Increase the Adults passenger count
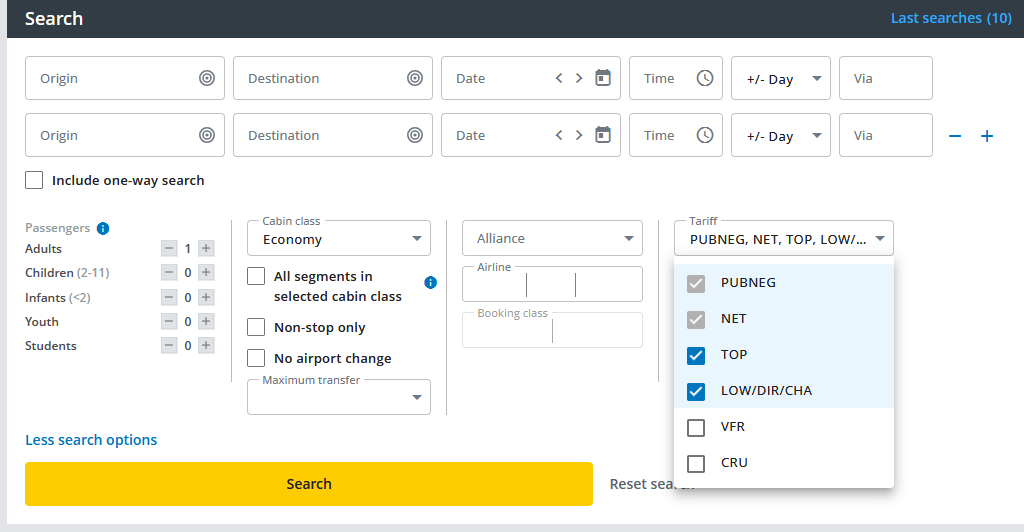This screenshot has height=532, width=1024. pyautogui.click(x=206, y=248)
